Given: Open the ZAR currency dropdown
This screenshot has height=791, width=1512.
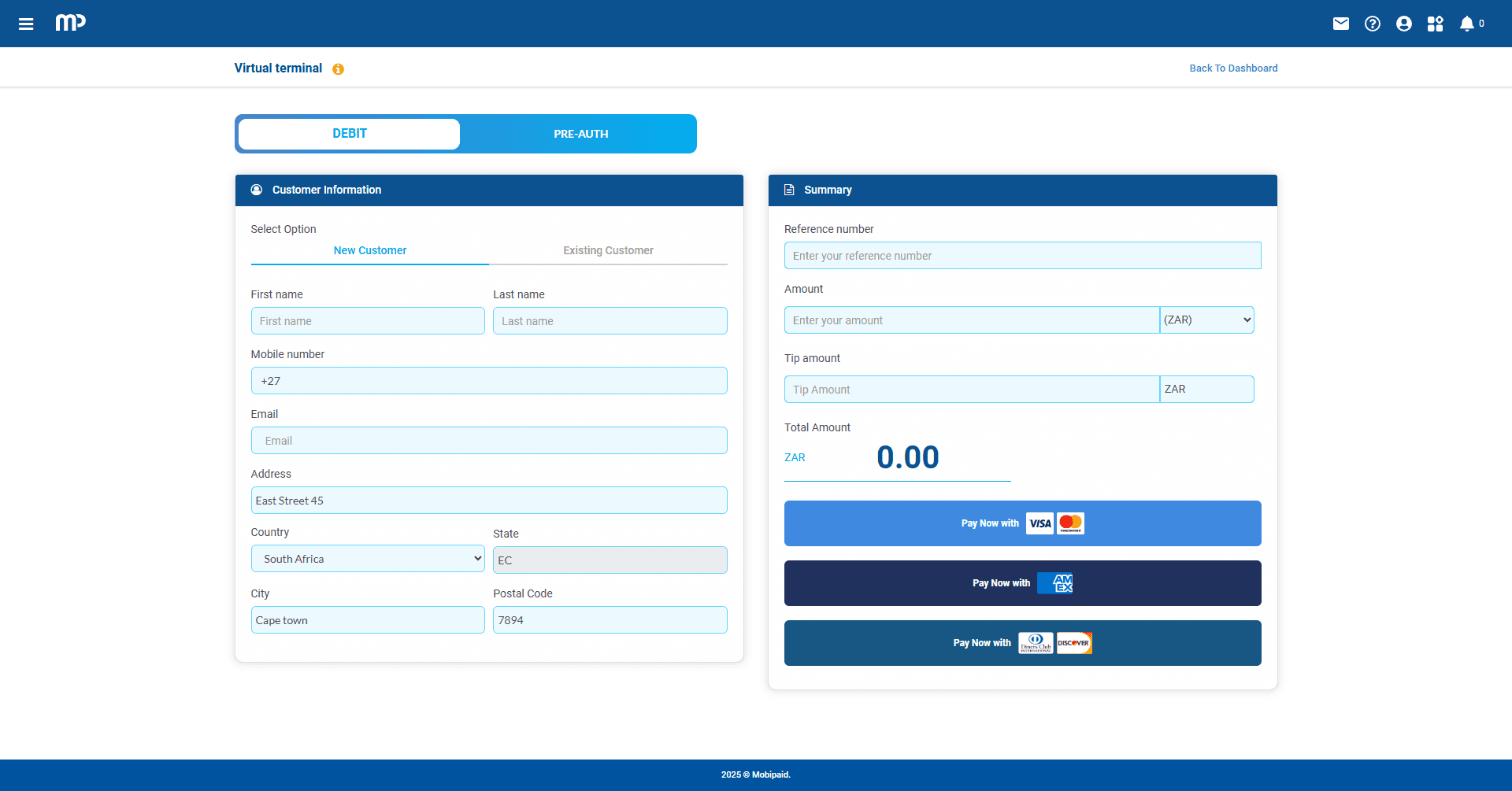Looking at the screenshot, I should [x=1206, y=320].
